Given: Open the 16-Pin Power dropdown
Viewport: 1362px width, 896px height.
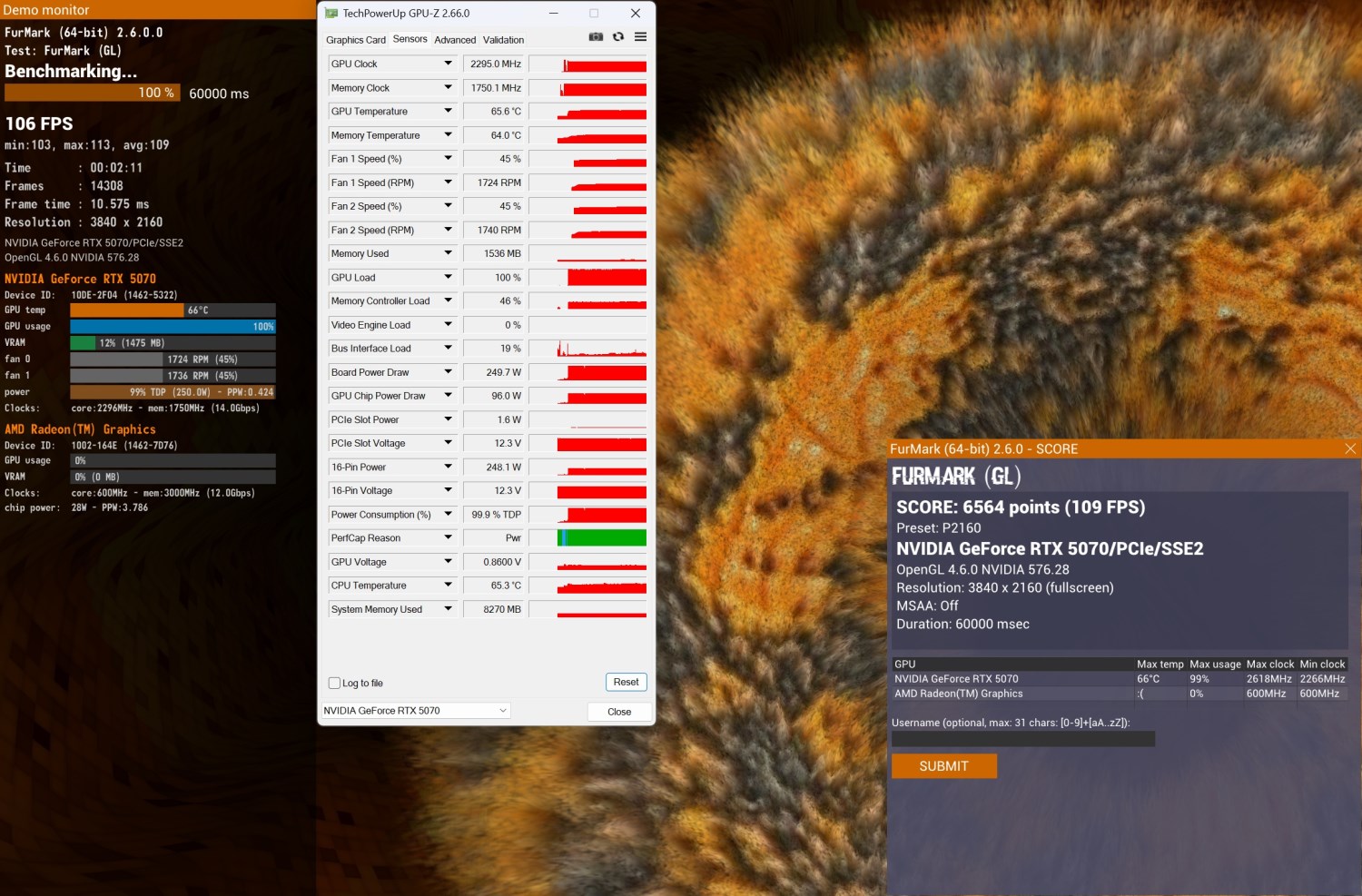Looking at the screenshot, I should click(x=448, y=467).
